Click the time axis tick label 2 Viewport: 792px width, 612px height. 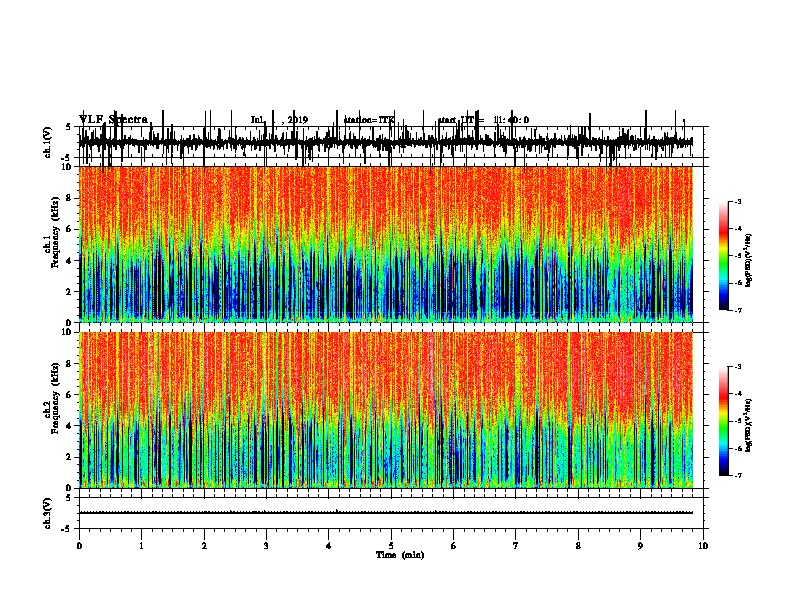pyautogui.click(x=204, y=545)
